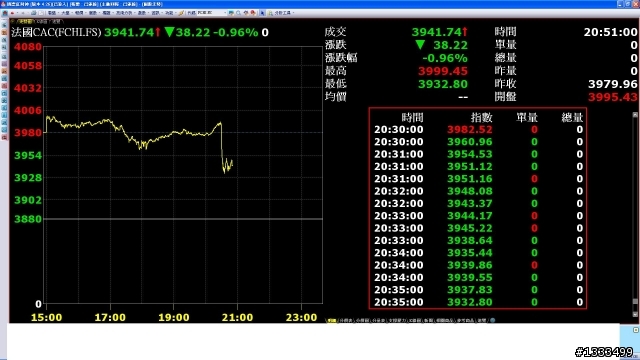Click the tick row with index 3939.55
Image resolution: width=640 pixels, height=360 pixels.
click(478, 278)
